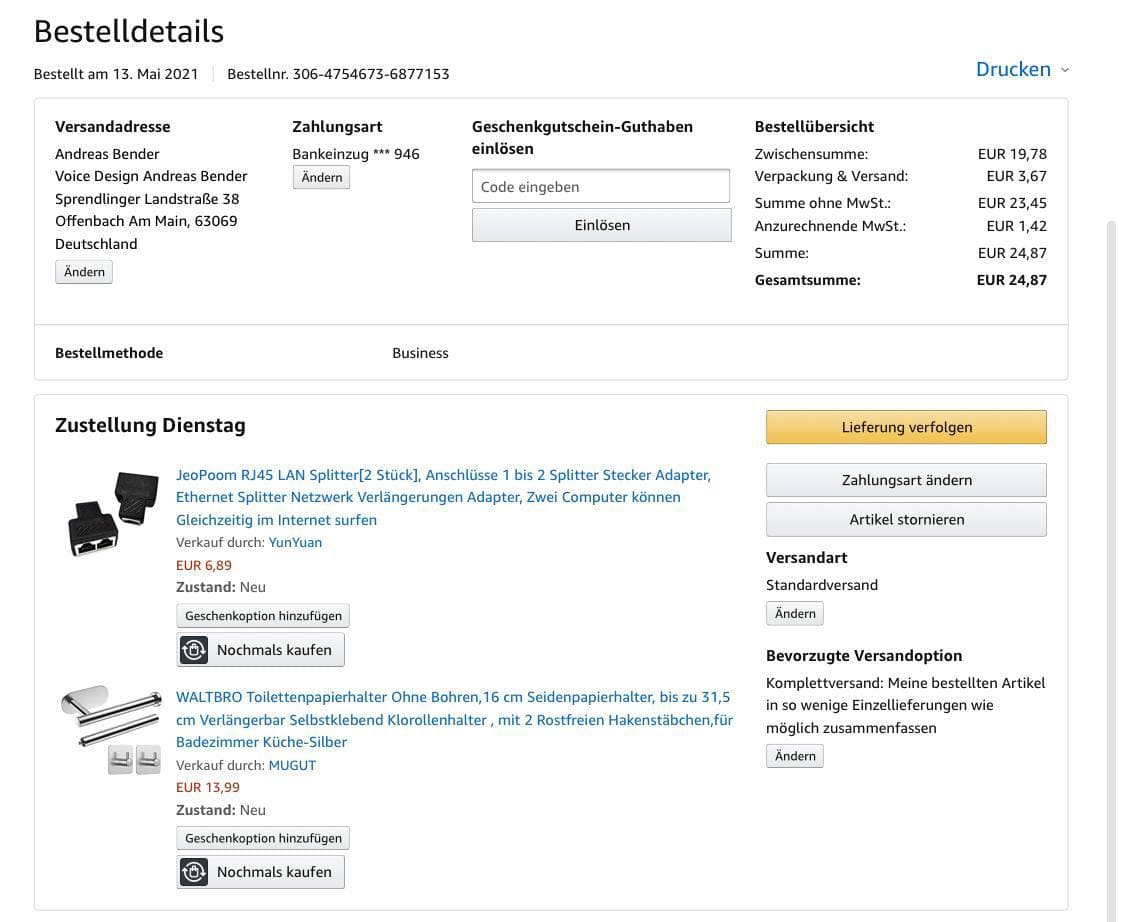
Task: Click the reorder icon beside LAN splitter
Action: point(194,650)
